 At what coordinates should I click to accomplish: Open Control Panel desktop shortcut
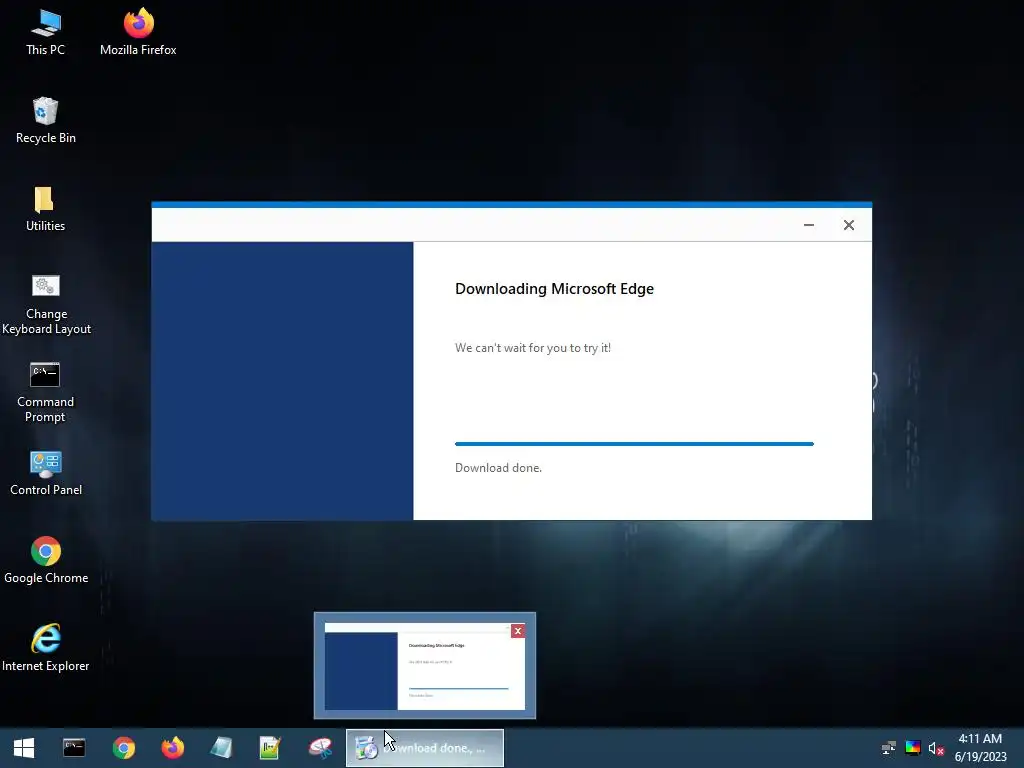[46, 473]
